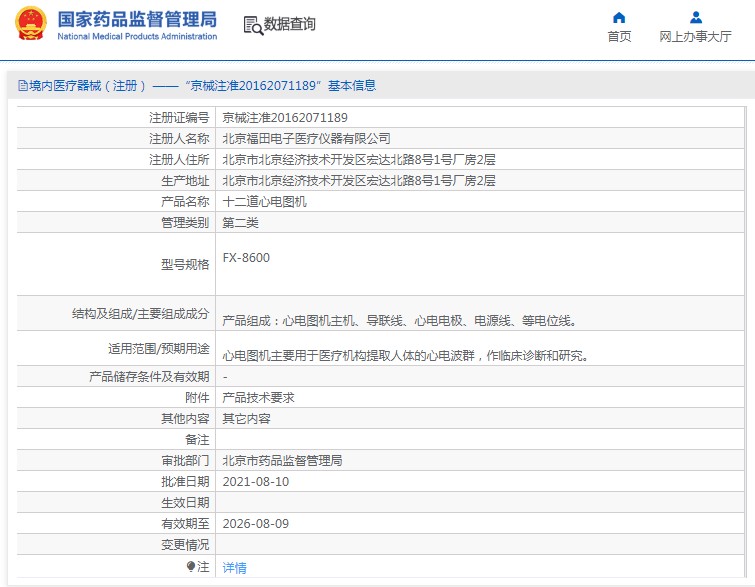Click the 生效日期 label
This screenshot has height=587, width=755.
(x=185, y=503)
